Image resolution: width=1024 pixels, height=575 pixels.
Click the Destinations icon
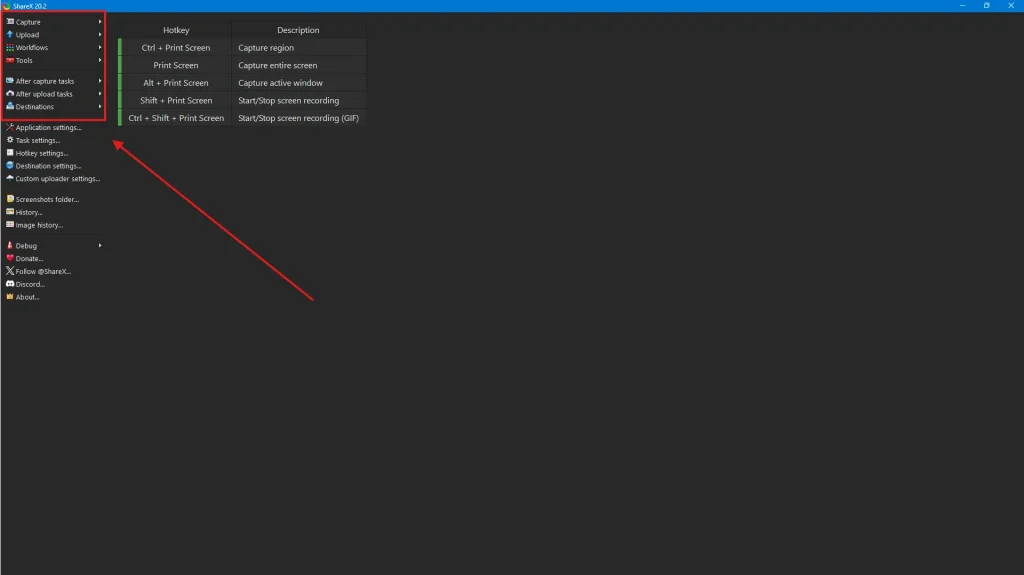(x=10, y=106)
